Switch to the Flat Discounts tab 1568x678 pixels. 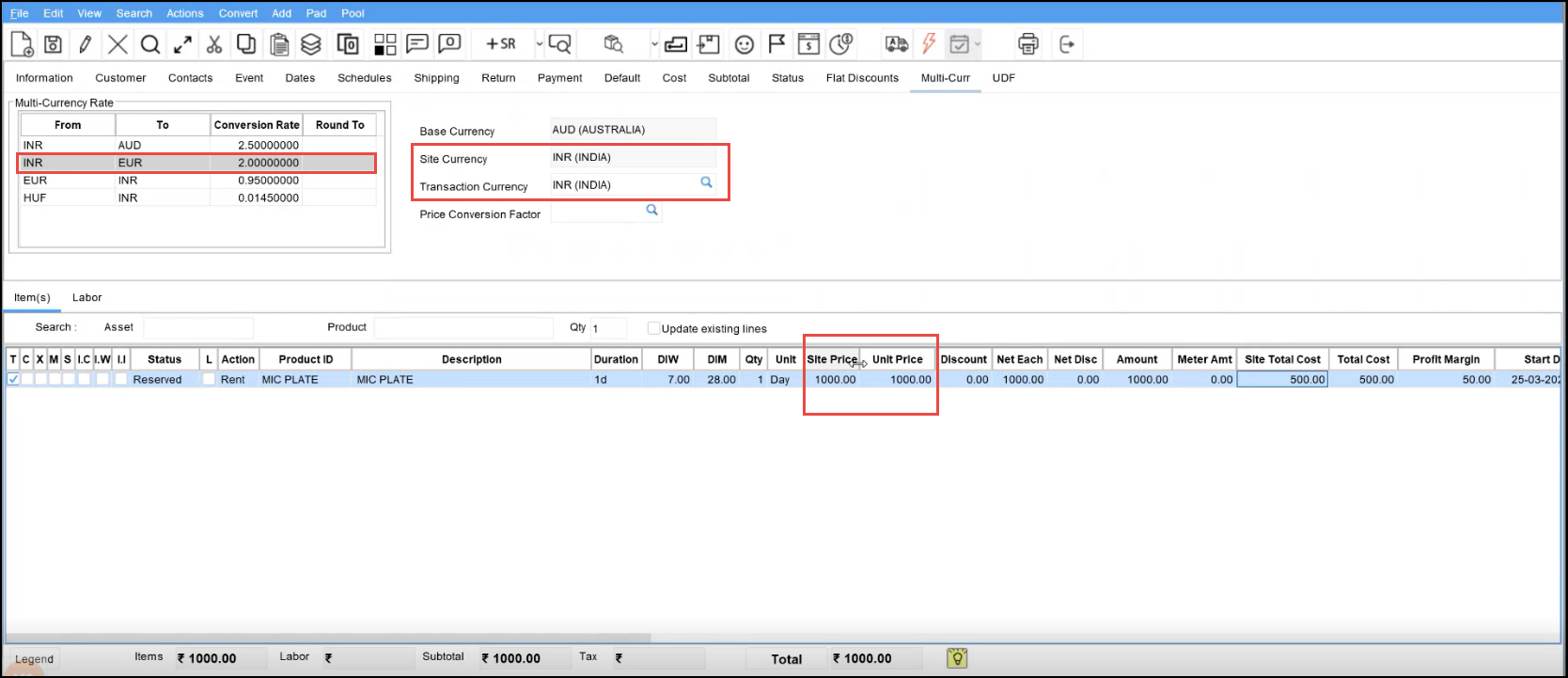tap(862, 78)
